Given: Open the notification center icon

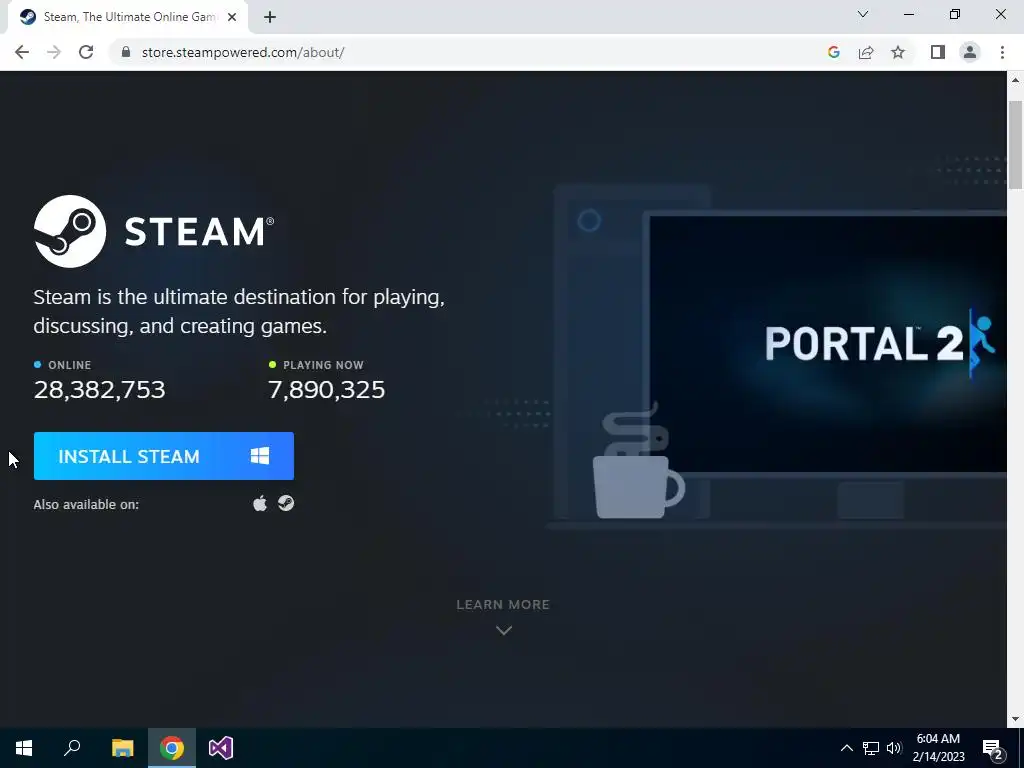Looking at the screenshot, I should click(993, 748).
